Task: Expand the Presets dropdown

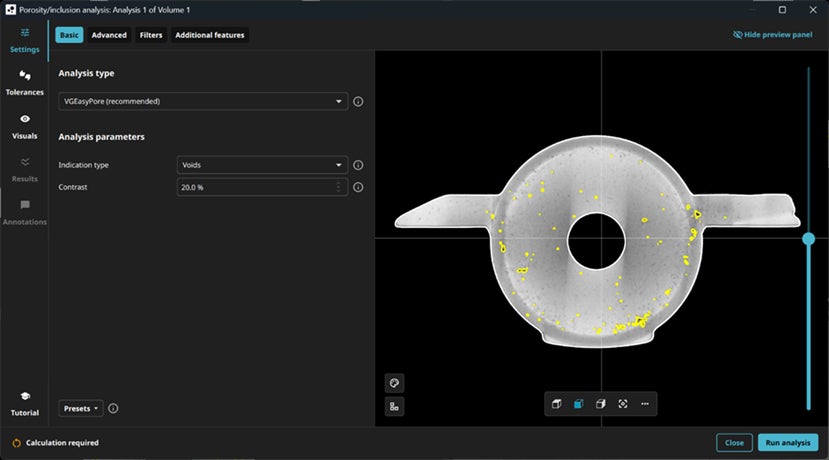Action: [x=81, y=408]
